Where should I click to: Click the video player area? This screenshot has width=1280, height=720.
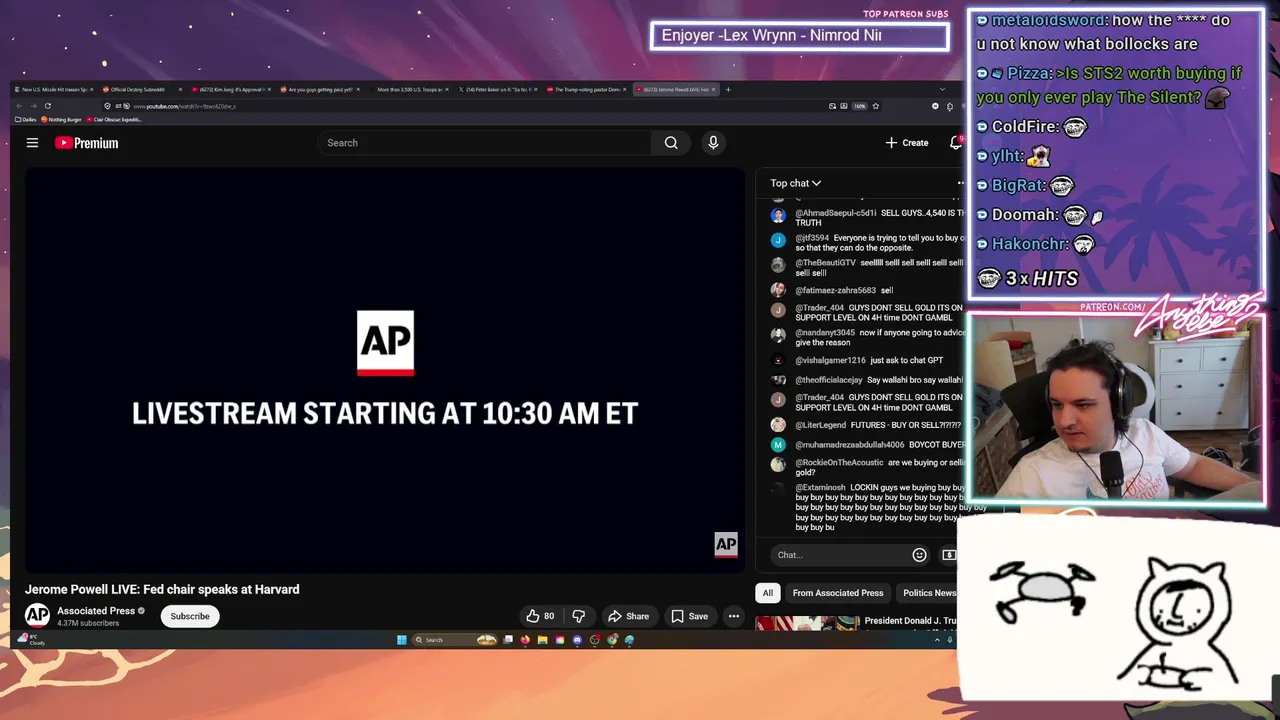385,370
